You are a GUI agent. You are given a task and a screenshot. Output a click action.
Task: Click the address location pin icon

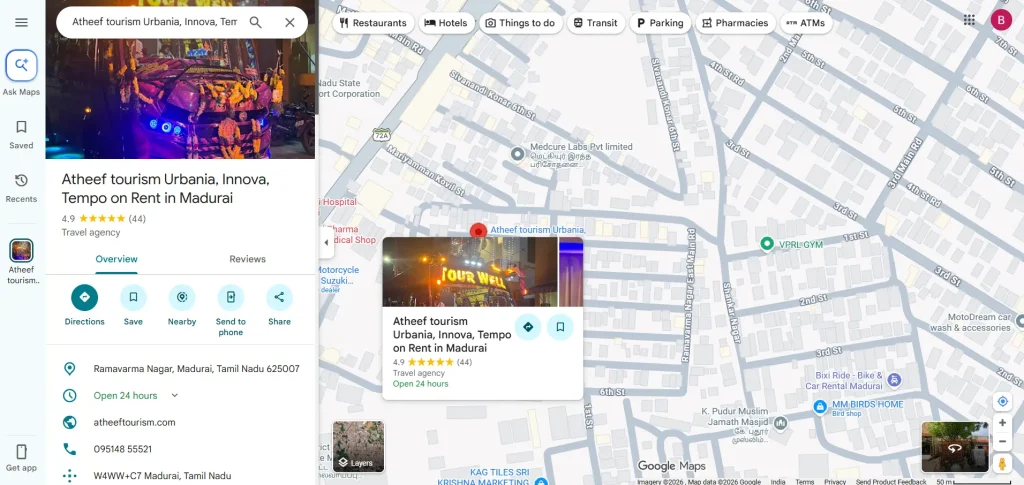[69, 369]
